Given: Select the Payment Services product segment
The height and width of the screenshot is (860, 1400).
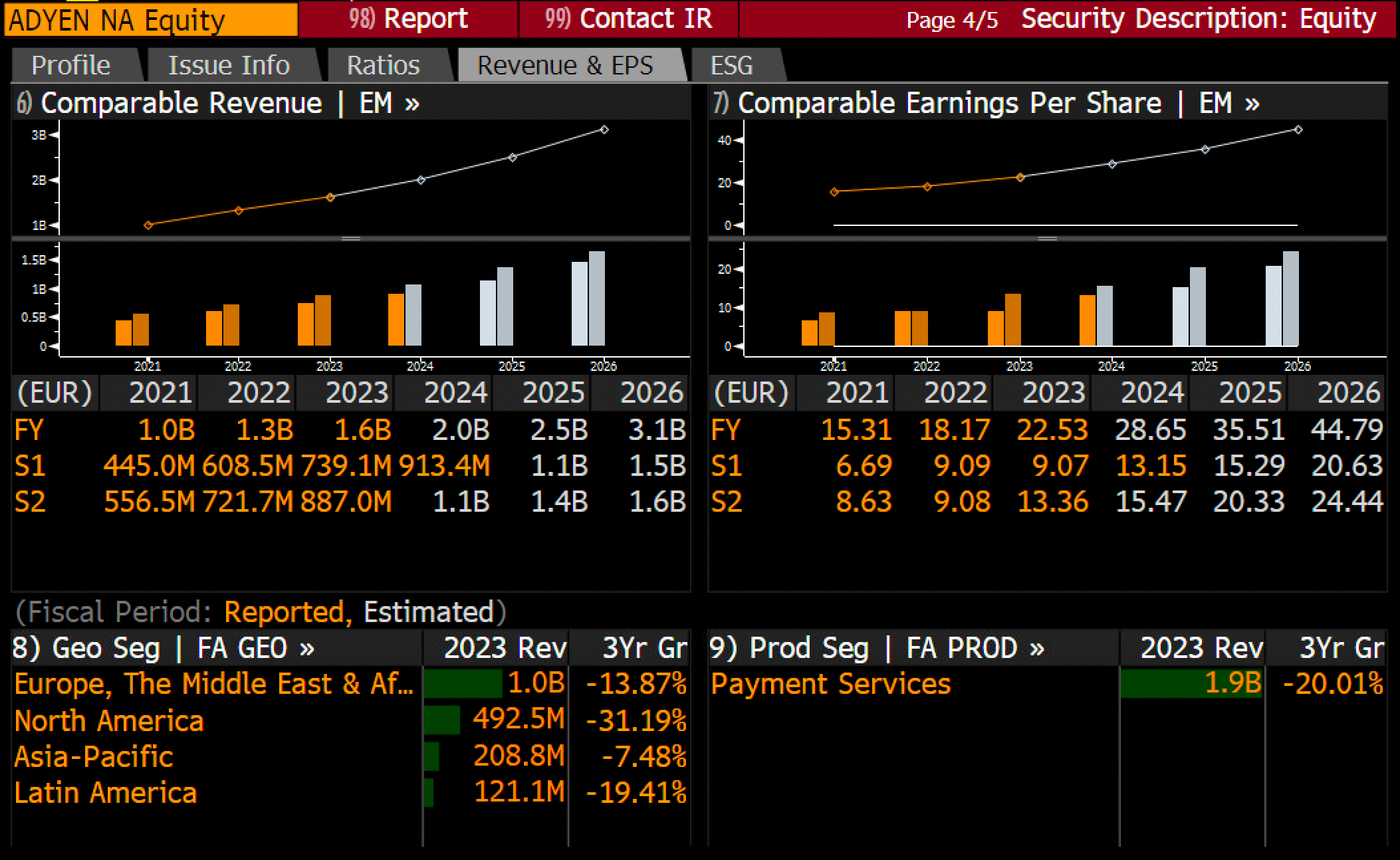Looking at the screenshot, I should (831, 684).
